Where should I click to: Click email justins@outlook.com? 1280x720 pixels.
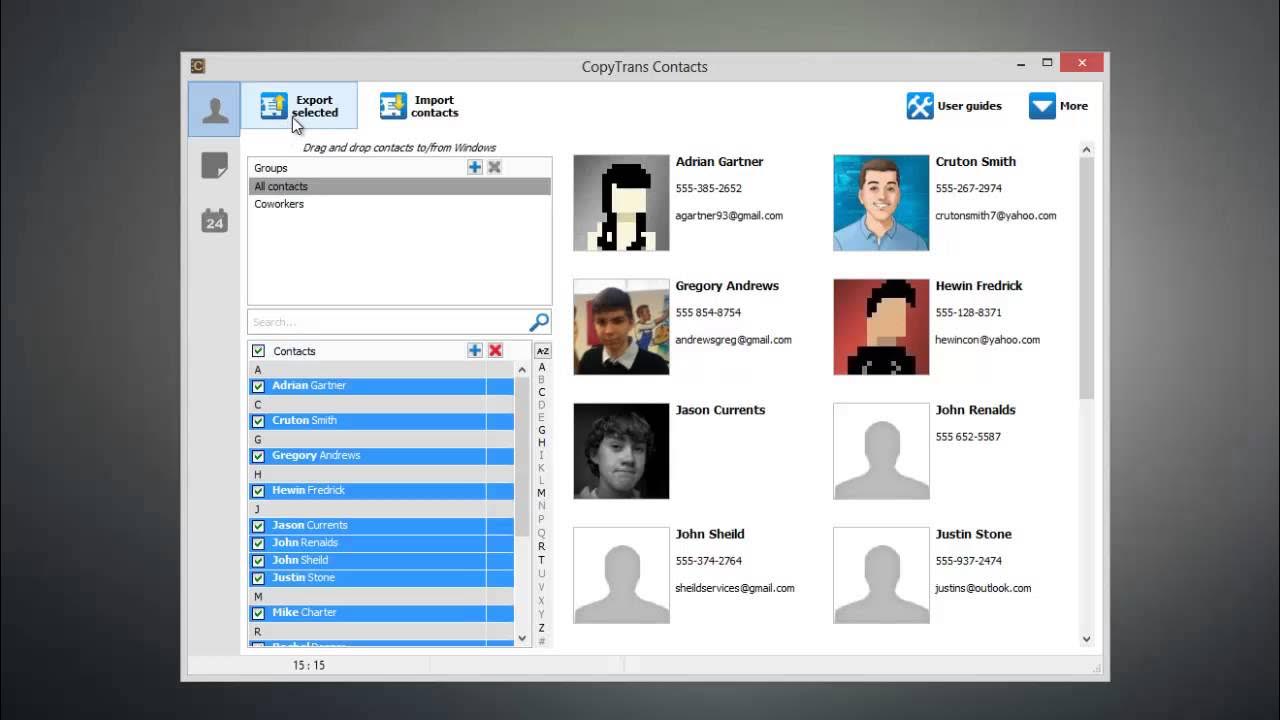[983, 588]
